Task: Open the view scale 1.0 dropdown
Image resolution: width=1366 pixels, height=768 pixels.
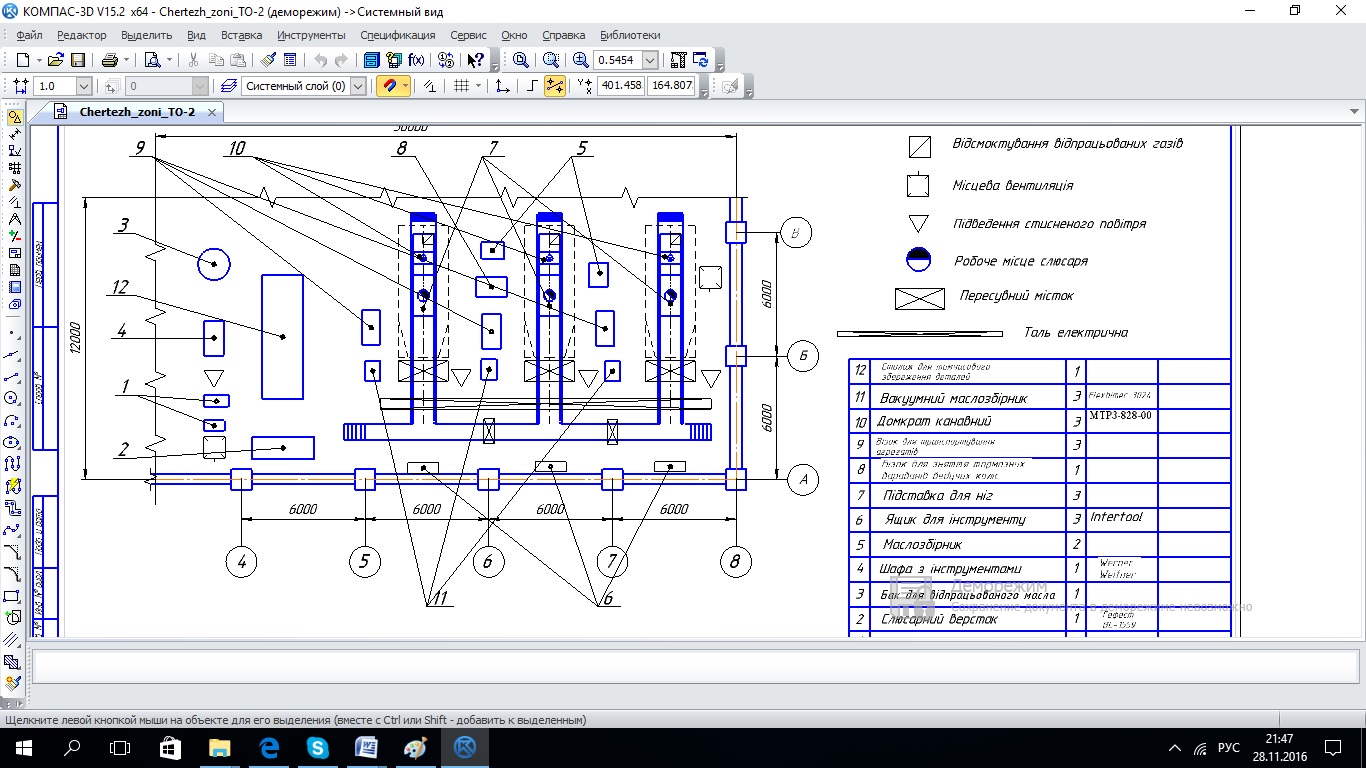Action: [83, 86]
